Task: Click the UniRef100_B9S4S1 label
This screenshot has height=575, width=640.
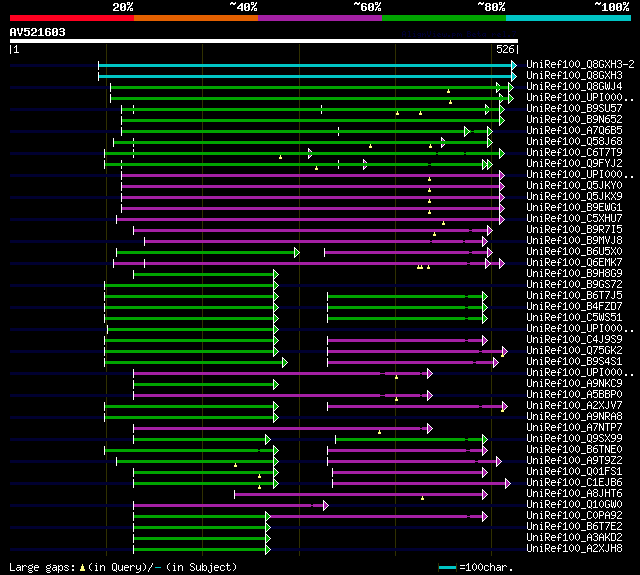Action: coord(574,362)
